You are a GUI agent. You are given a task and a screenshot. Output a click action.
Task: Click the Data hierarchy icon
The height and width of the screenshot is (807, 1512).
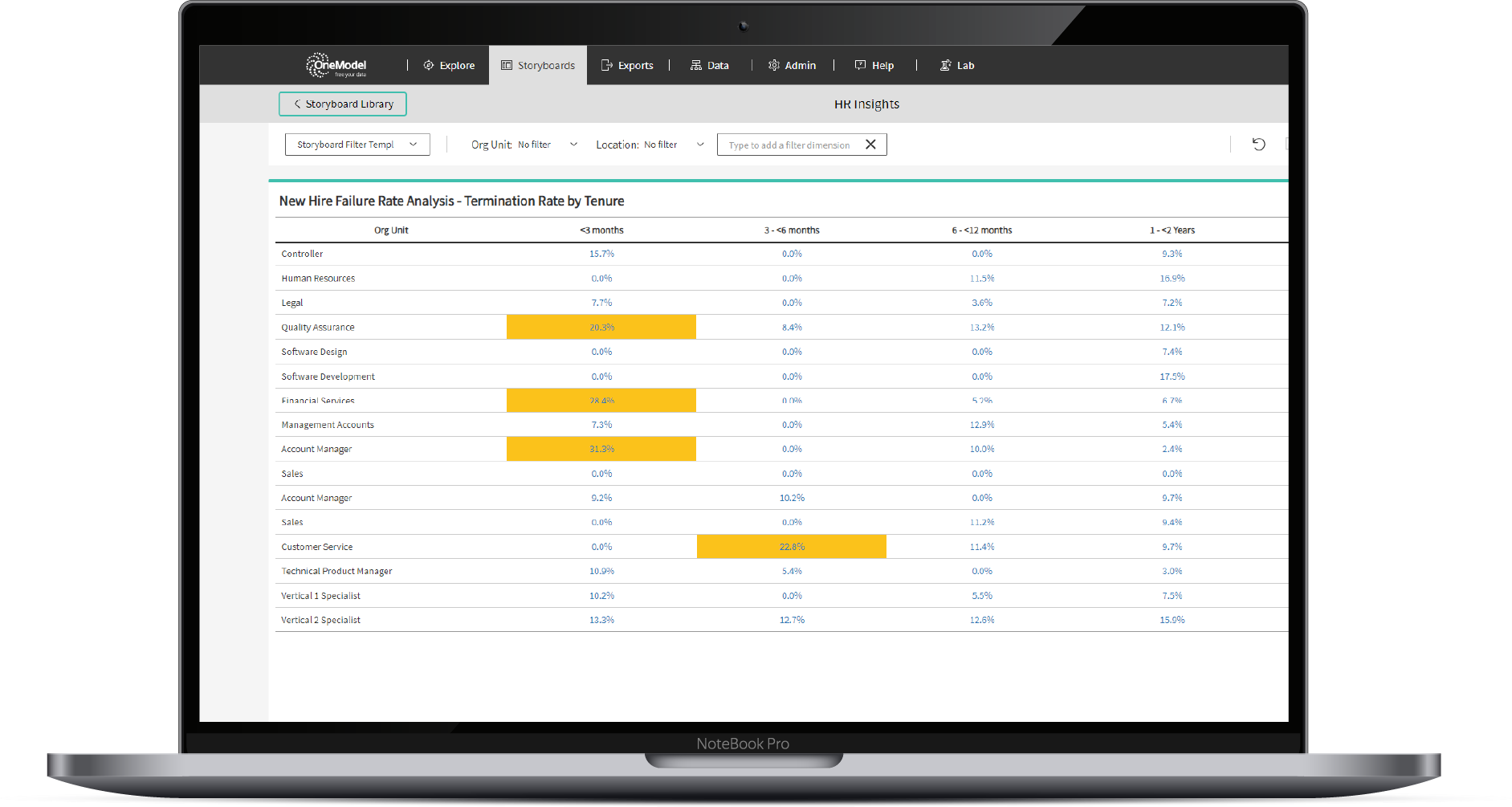[x=696, y=65]
